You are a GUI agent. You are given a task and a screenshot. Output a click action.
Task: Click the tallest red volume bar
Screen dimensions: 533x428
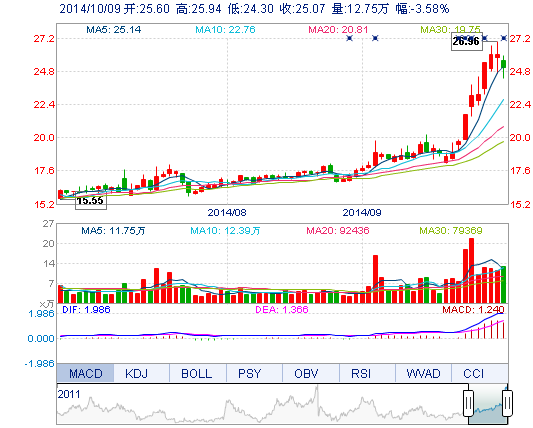(x=471, y=271)
